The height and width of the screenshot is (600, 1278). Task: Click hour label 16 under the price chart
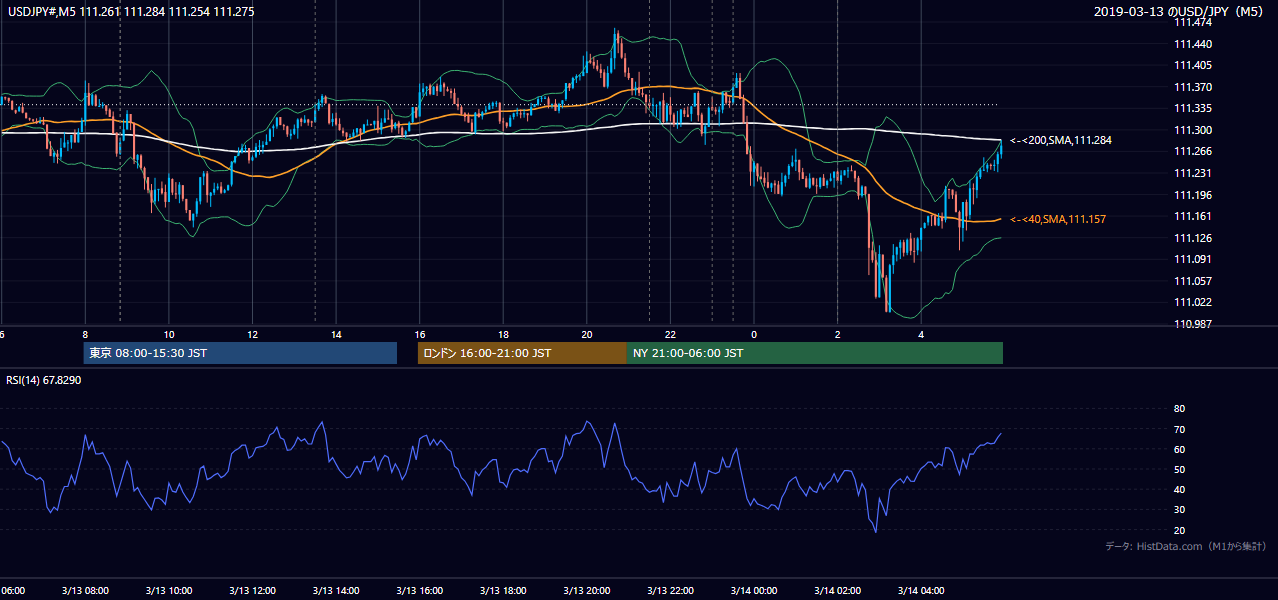[x=421, y=335]
